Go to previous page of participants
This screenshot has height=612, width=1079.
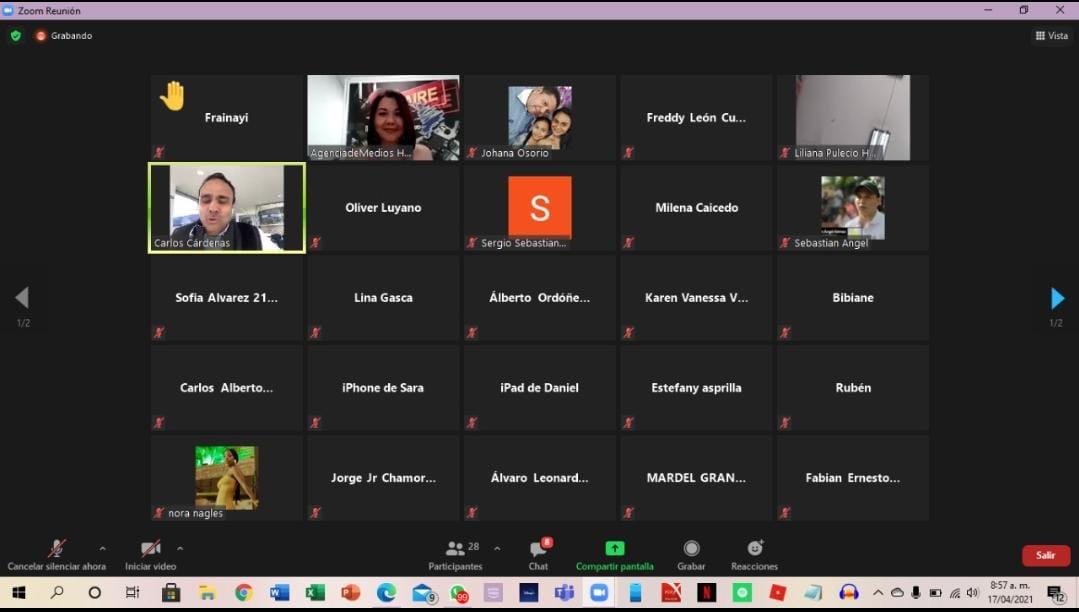pos(22,298)
